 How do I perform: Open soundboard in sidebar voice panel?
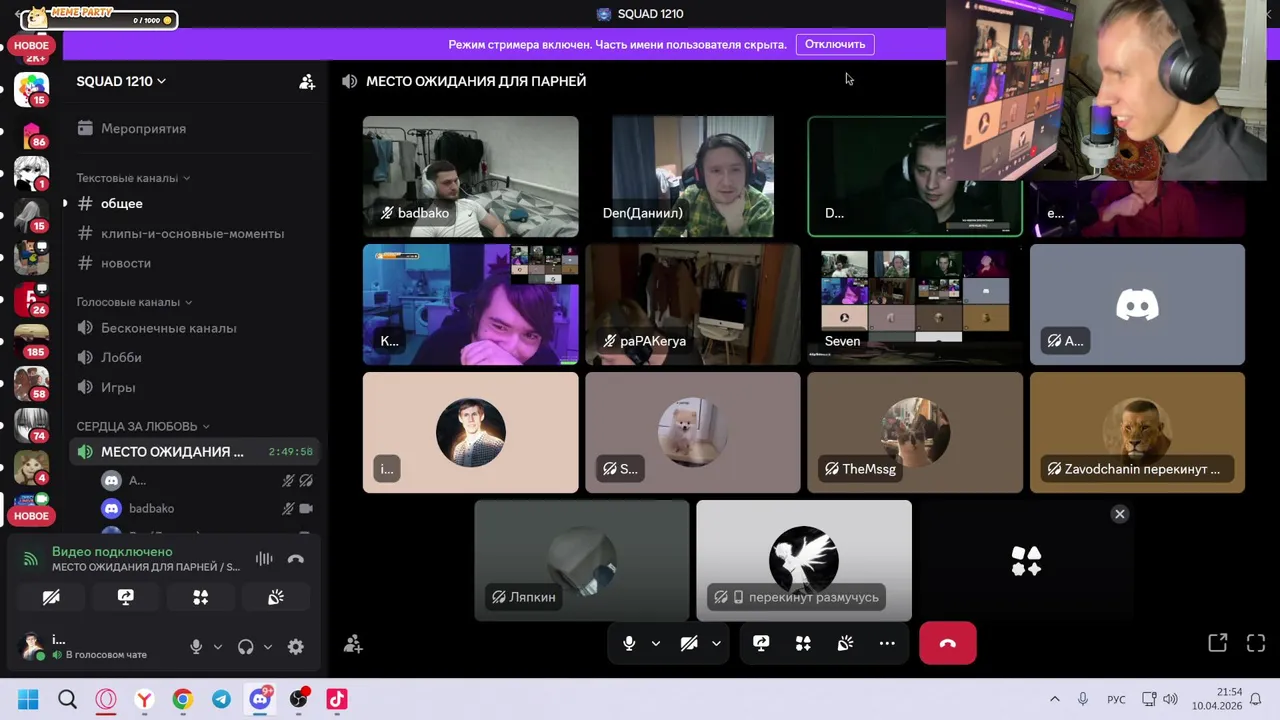pos(276,597)
